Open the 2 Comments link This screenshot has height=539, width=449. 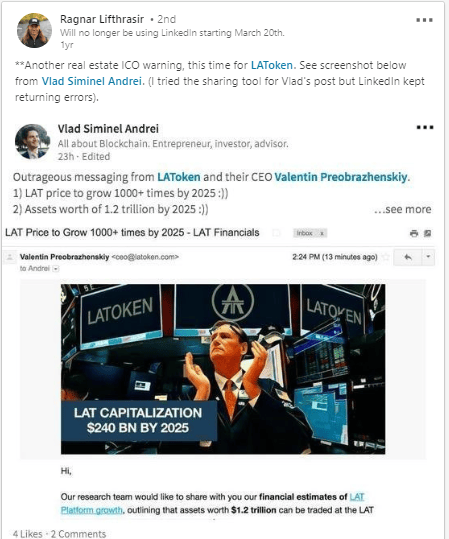[x=78, y=534]
